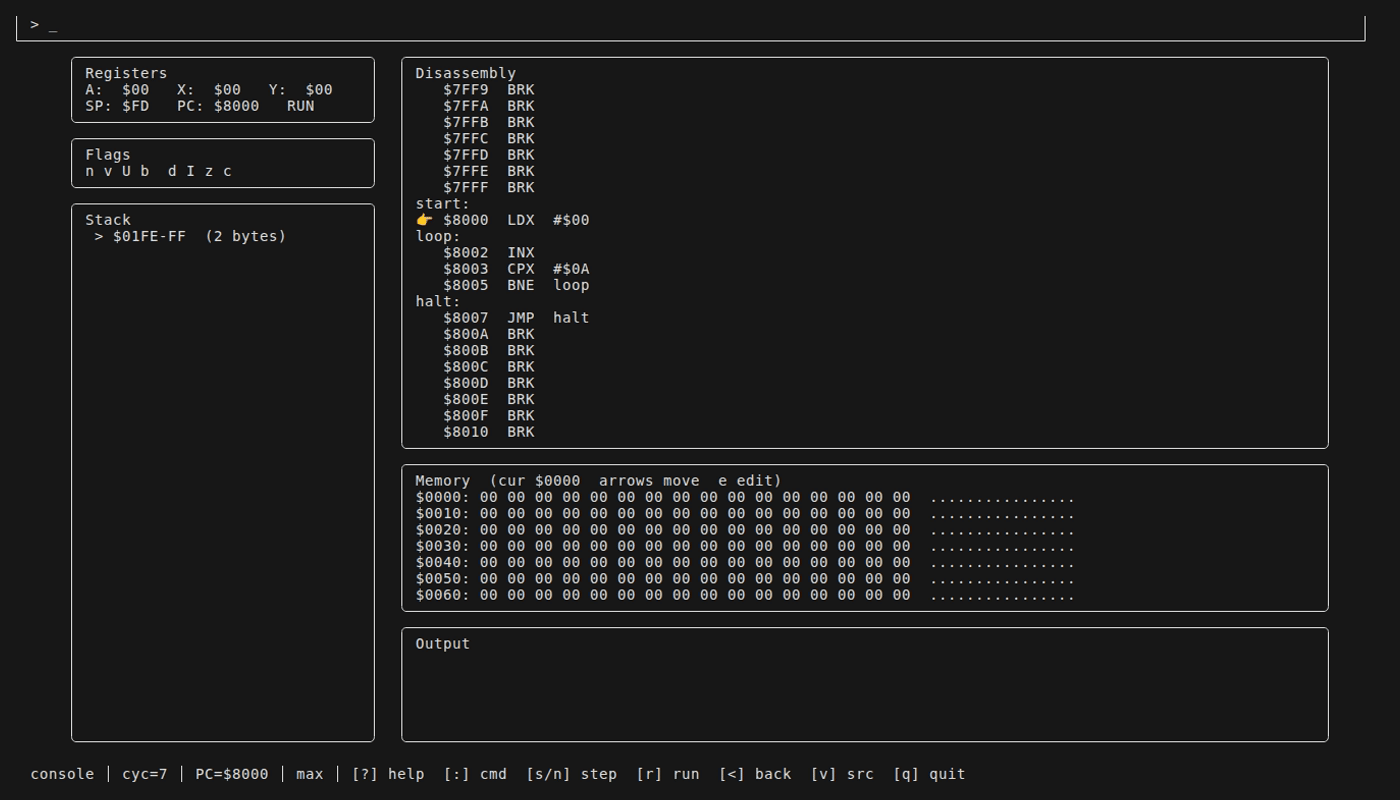Select the $7FFF BRK line
Viewport: 1400px width, 800px height.
coord(489,187)
